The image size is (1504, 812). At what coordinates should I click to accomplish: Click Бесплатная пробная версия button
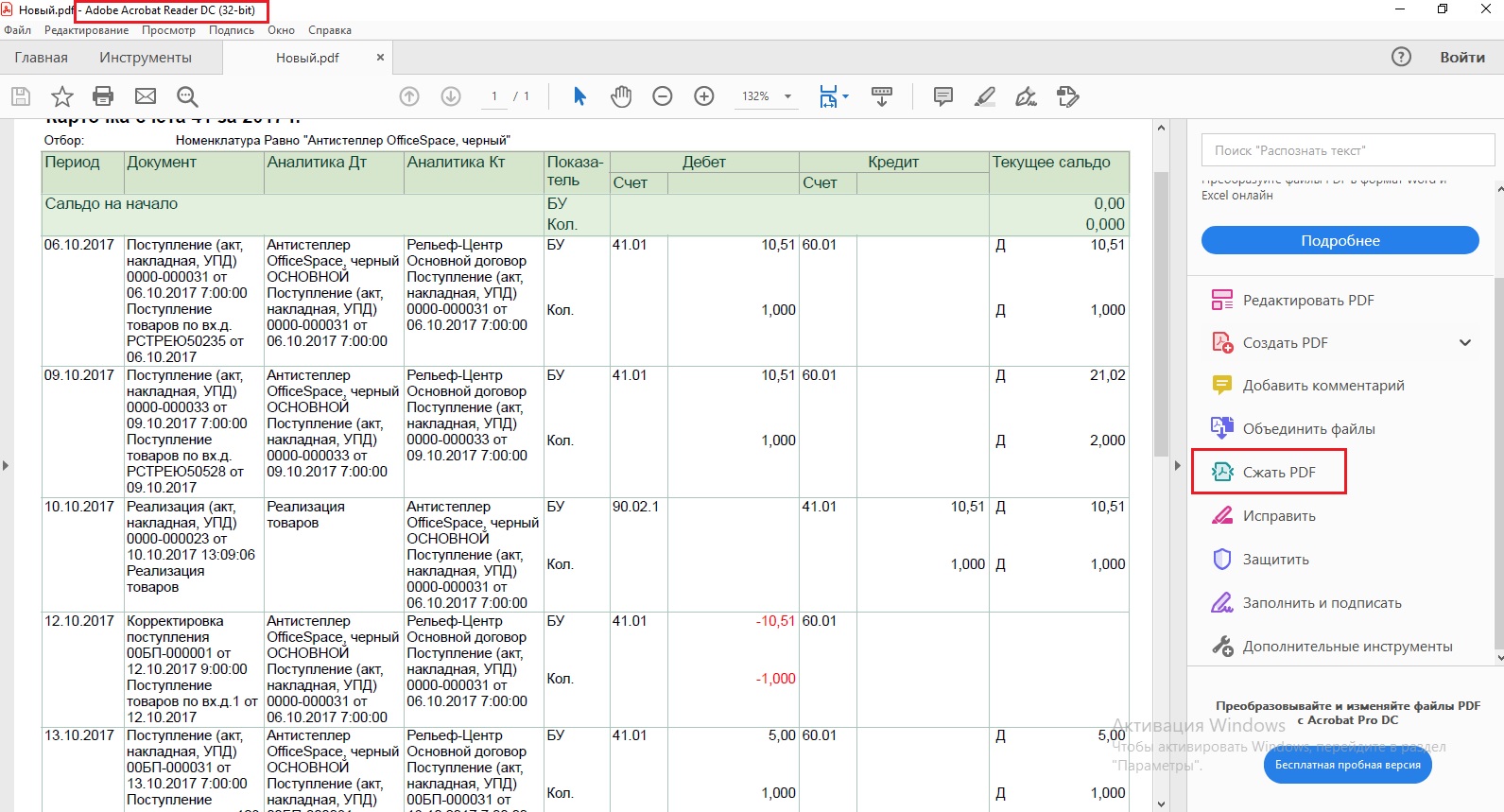point(1348,765)
